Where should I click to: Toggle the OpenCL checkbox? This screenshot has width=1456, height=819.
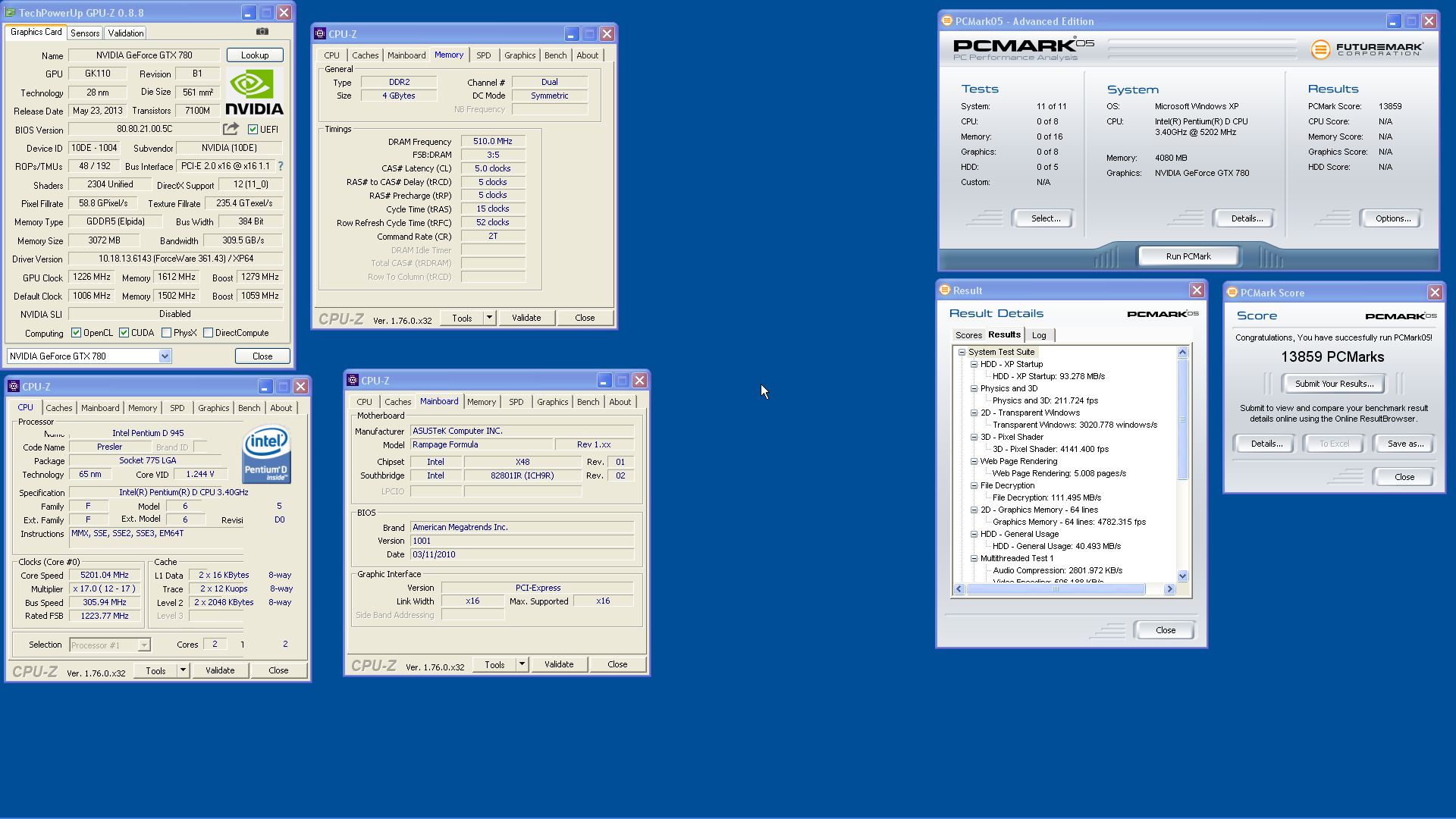pyautogui.click(x=76, y=333)
